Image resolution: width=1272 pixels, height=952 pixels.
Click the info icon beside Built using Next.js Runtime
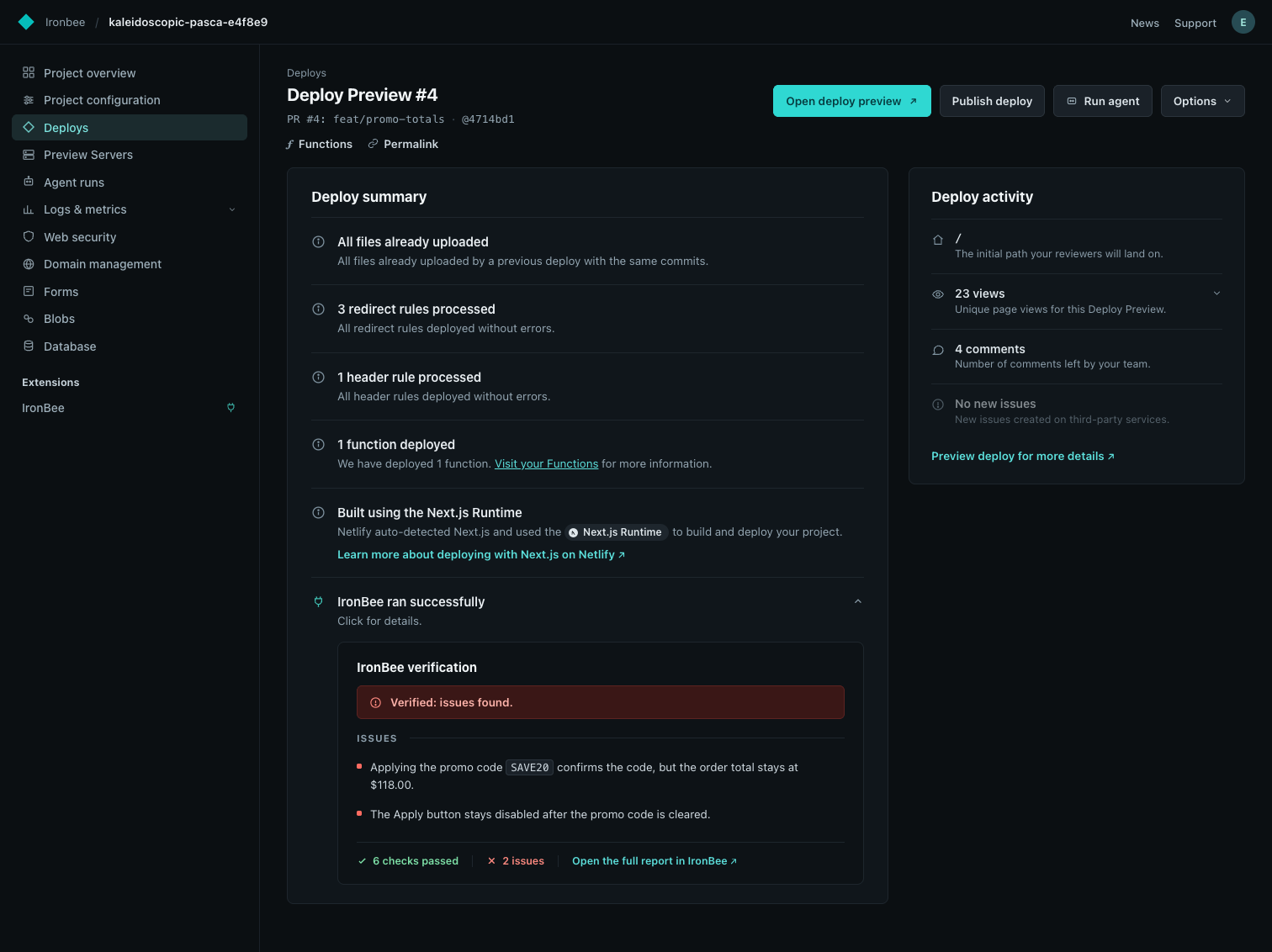pos(319,512)
